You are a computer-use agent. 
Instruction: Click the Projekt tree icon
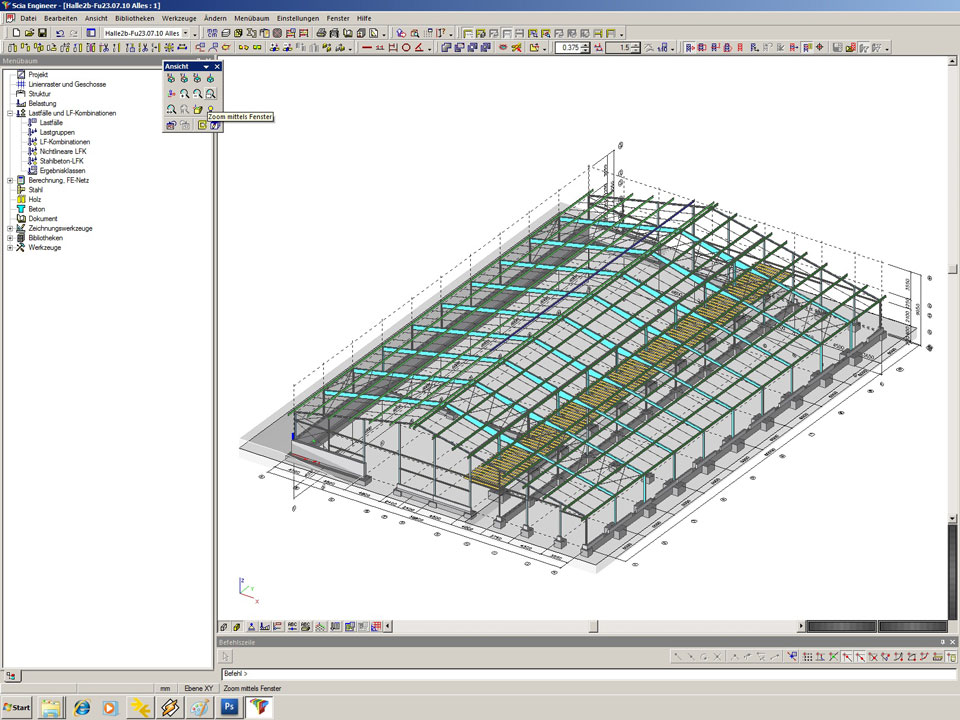click(21, 75)
